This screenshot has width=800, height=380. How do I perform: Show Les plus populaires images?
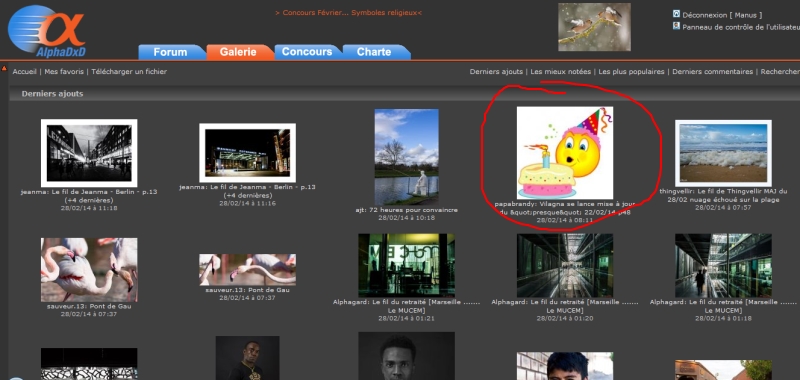632,72
